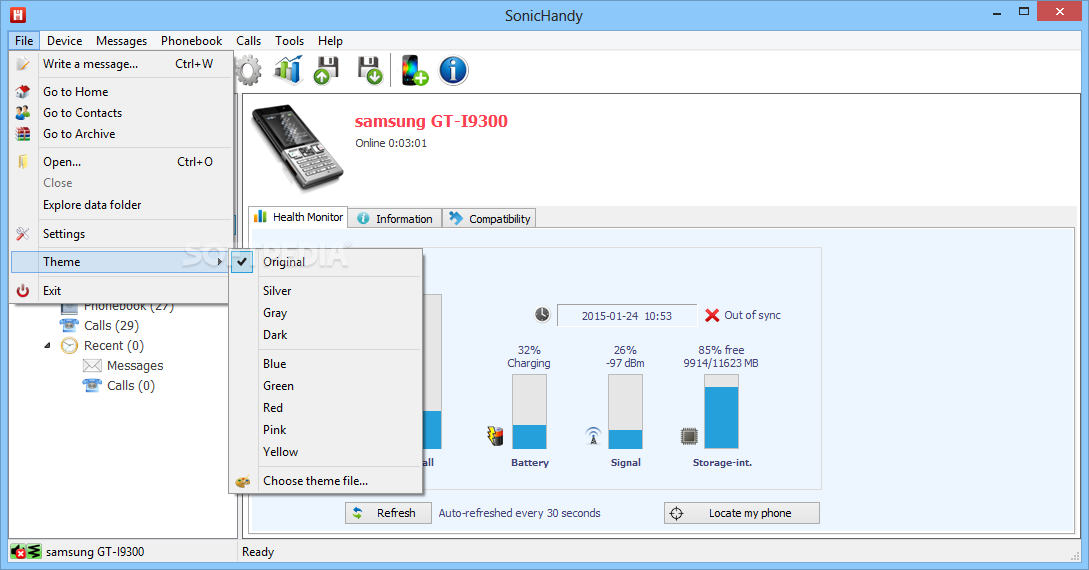Click the samsung GT-I9300 phone picture
The width and height of the screenshot is (1089, 570).
pyautogui.click(x=297, y=147)
